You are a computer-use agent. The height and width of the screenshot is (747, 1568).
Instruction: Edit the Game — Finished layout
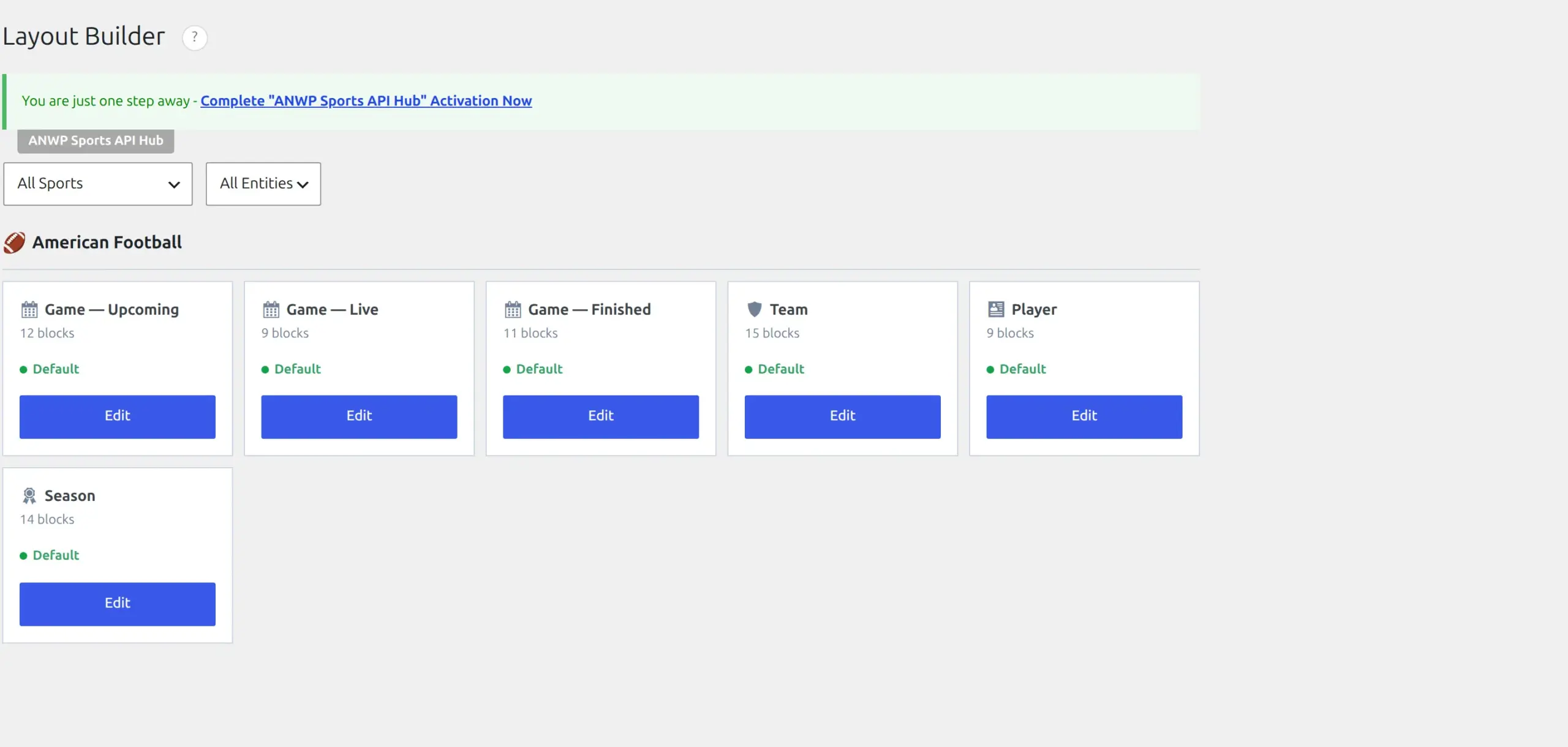tap(601, 416)
